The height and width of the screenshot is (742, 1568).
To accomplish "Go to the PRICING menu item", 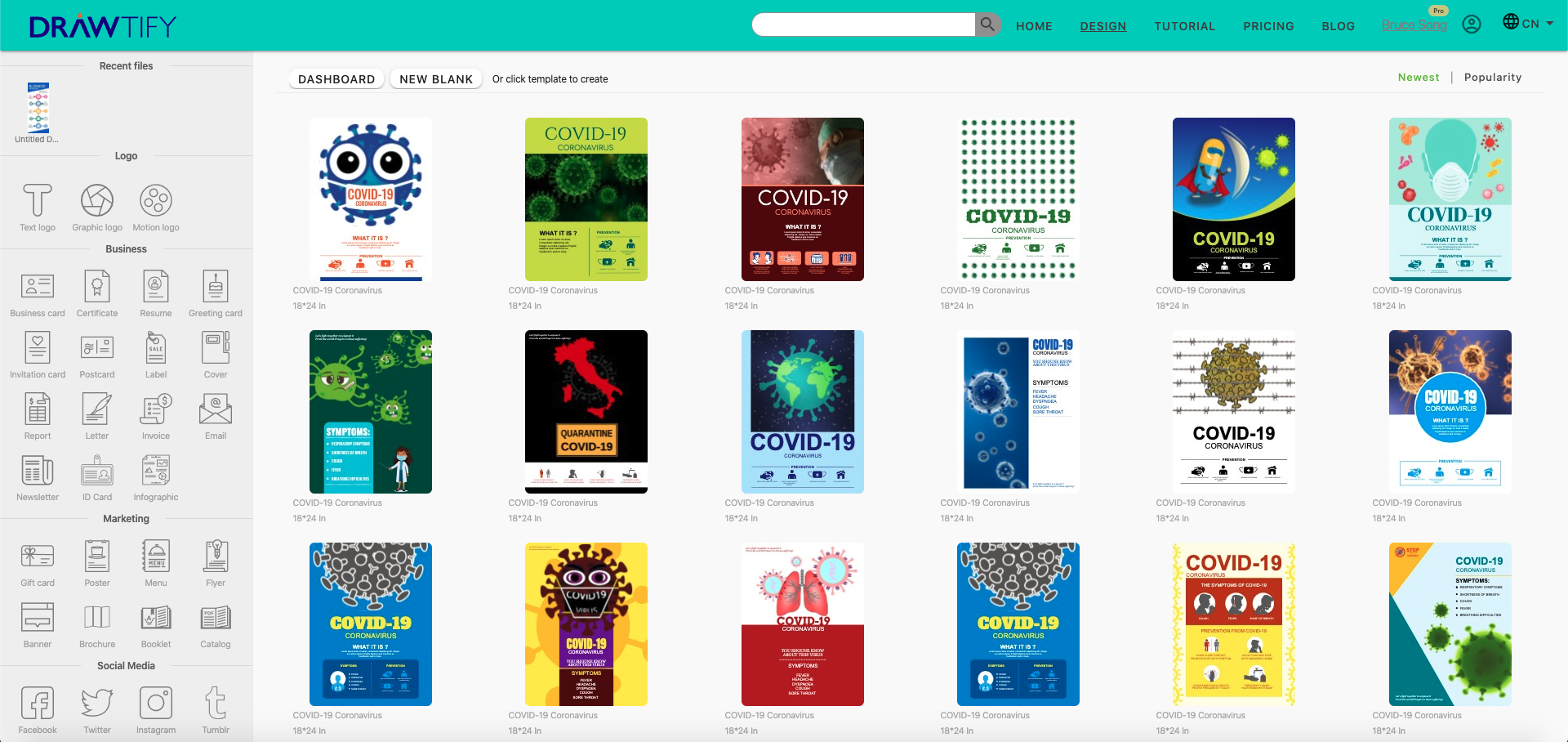I will (x=1268, y=26).
